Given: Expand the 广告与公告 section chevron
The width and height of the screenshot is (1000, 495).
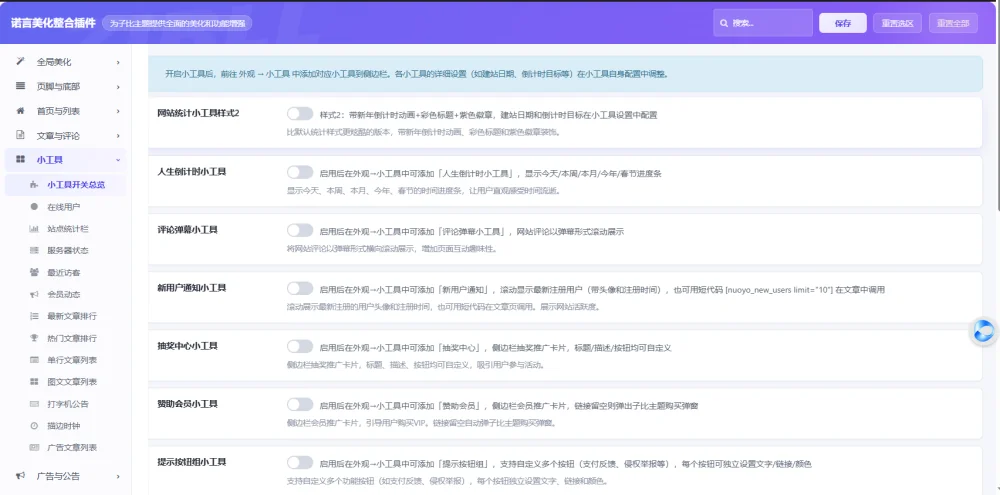Looking at the screenshot, I should point(118,477).
